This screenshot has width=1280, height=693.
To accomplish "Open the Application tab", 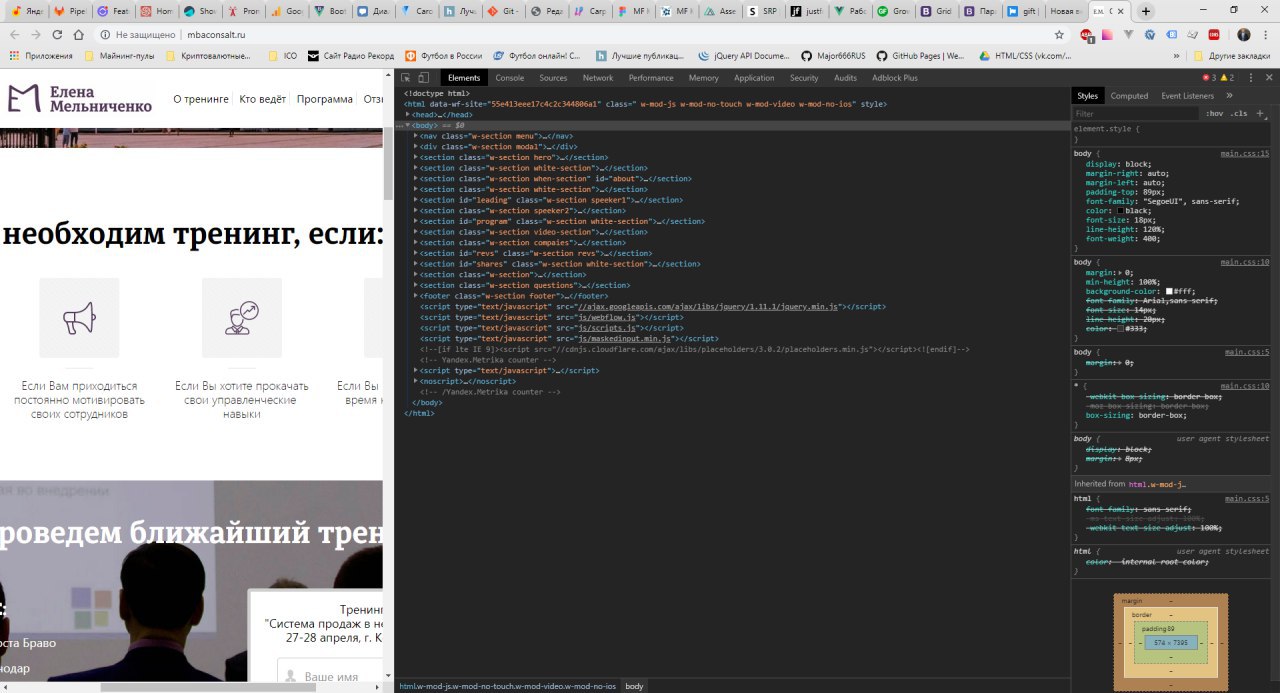I will [754, 78].
